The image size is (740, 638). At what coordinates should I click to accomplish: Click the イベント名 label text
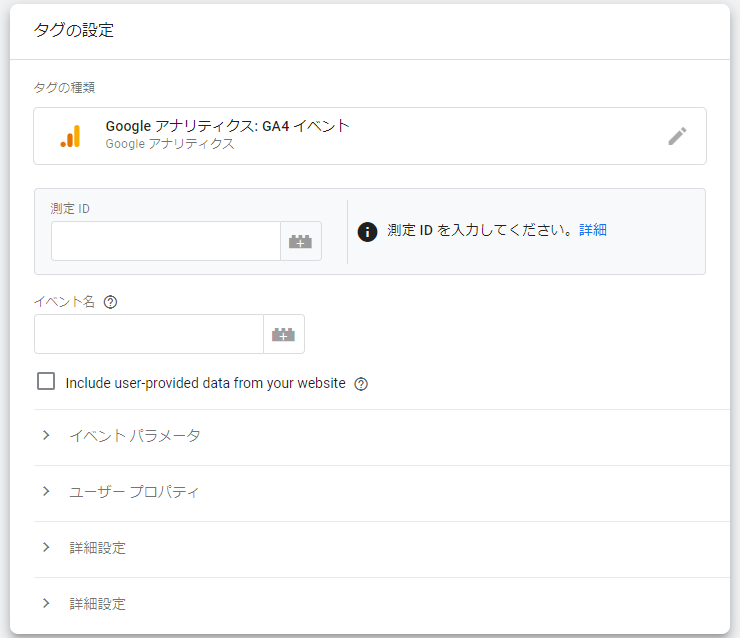click(x=64, y=302)
